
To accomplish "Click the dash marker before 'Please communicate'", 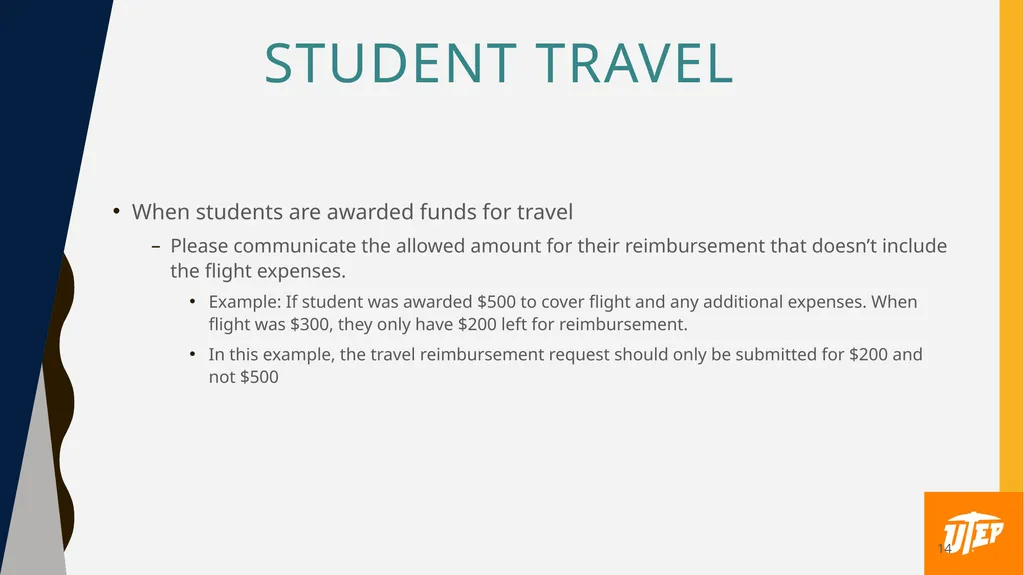I will [155, 247].
